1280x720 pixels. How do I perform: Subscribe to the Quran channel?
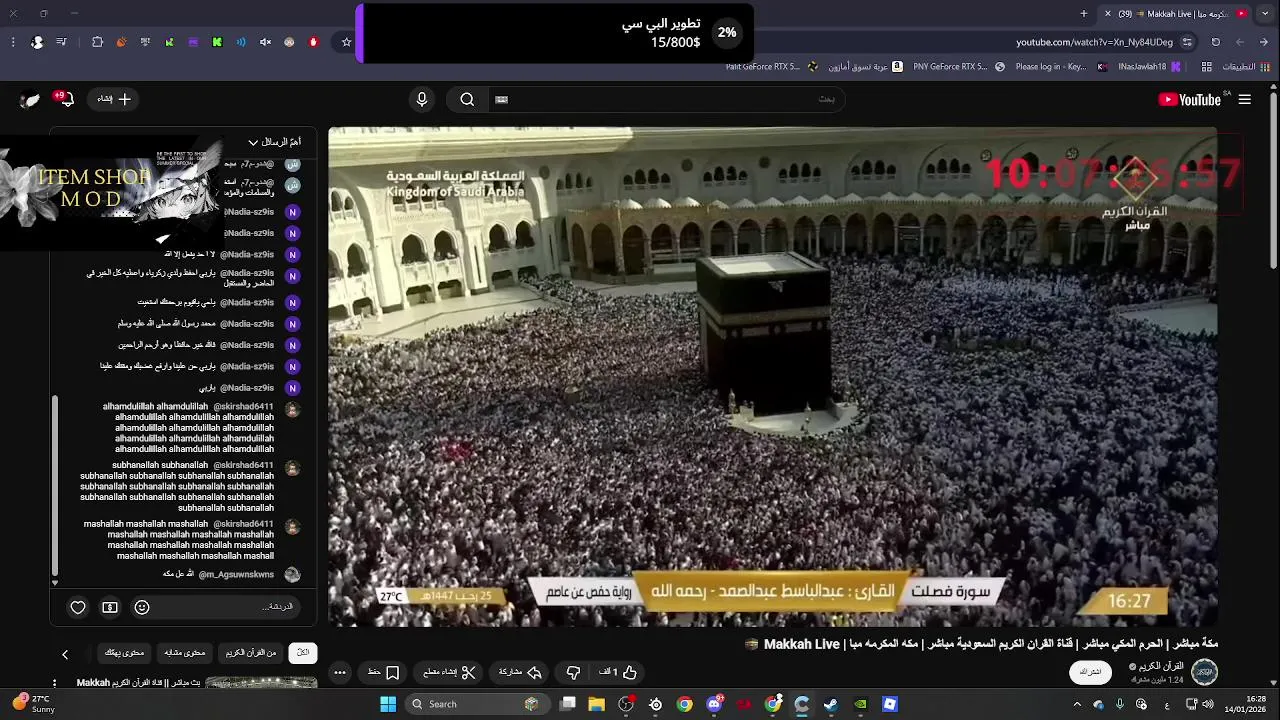(1090, 672)
